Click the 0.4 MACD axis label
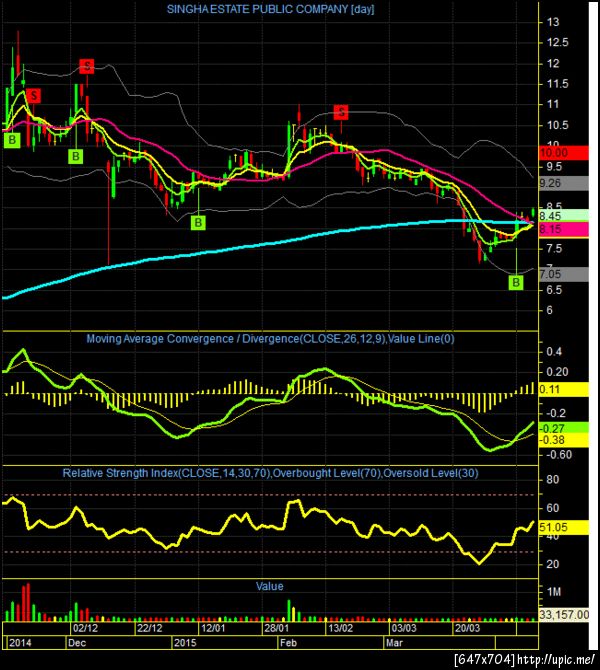The width and height of the screenshot is (600, 670). (x=554, y=352)
